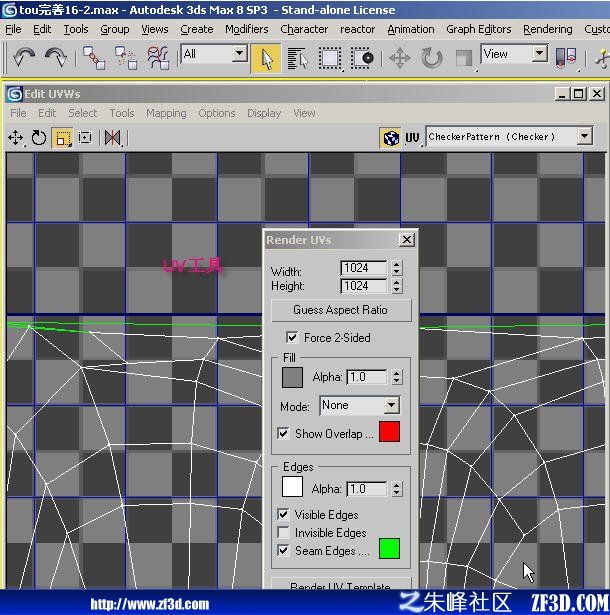Toggle the Window/Crossing selection icon
Image resolution: width=610 pixels, height=615 pixels.
pyautogui.click(x=362, y=59)
